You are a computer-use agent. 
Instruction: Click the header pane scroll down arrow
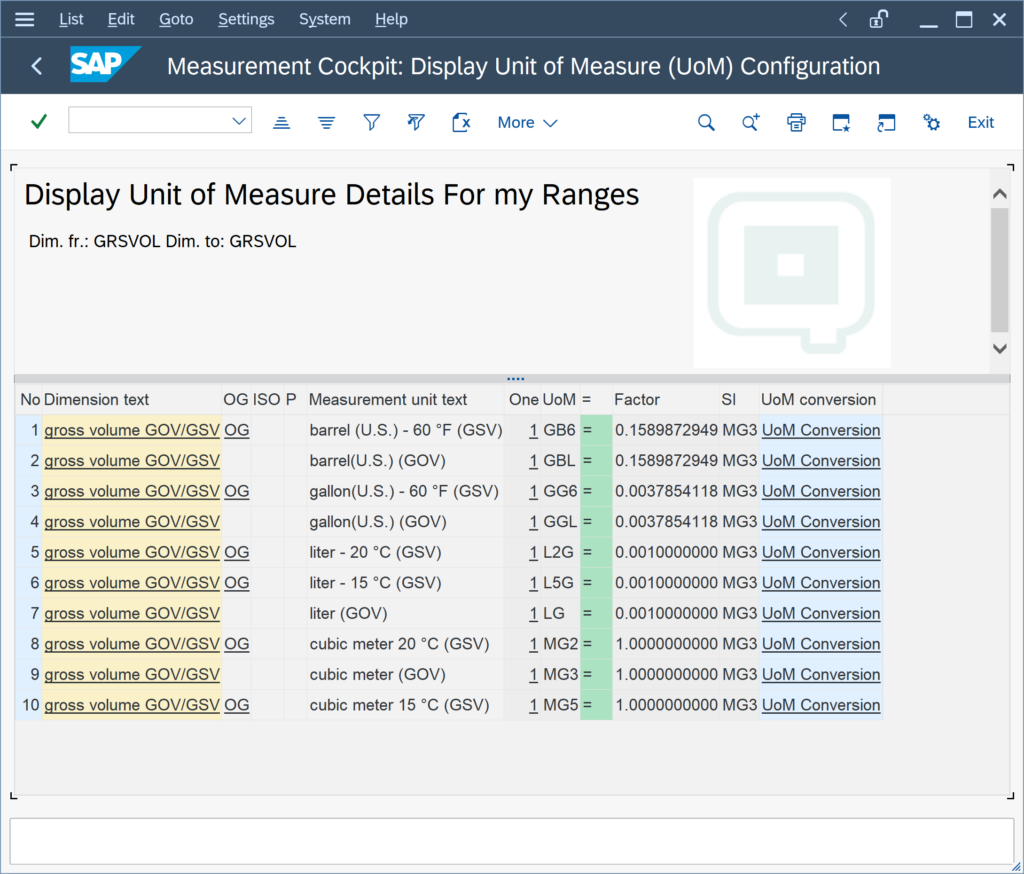999,348
